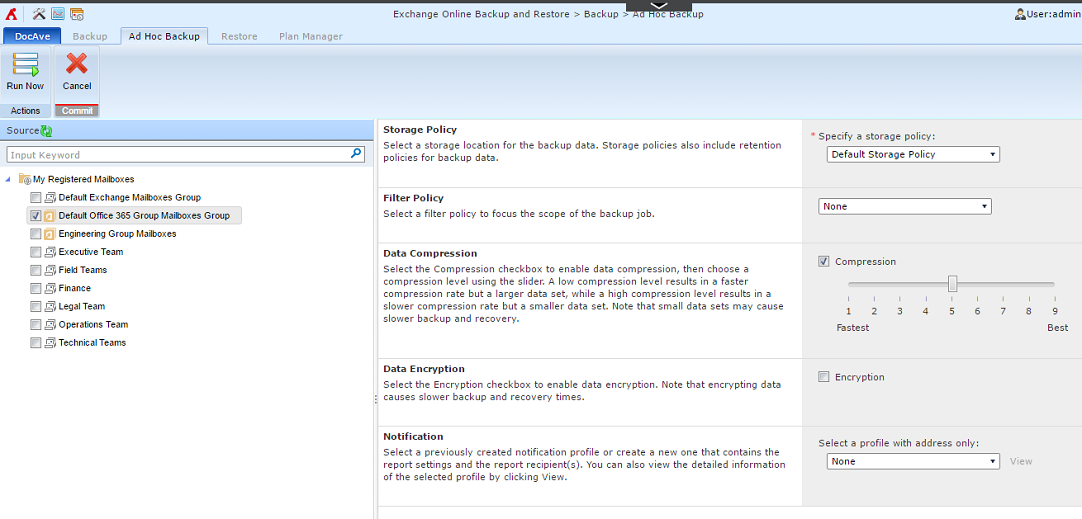Enable the Encryption checkbox
The width and height of the screenshot is (1082, 519).
point(823,377)
